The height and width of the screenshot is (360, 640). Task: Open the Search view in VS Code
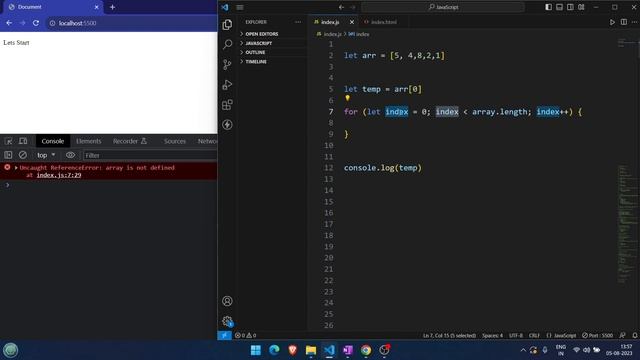(x=227, y=44)
